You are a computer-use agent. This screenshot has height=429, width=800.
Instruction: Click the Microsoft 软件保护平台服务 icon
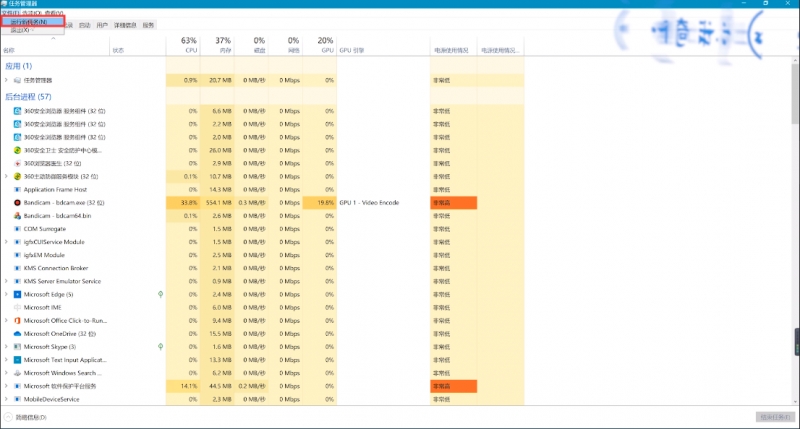17,386
